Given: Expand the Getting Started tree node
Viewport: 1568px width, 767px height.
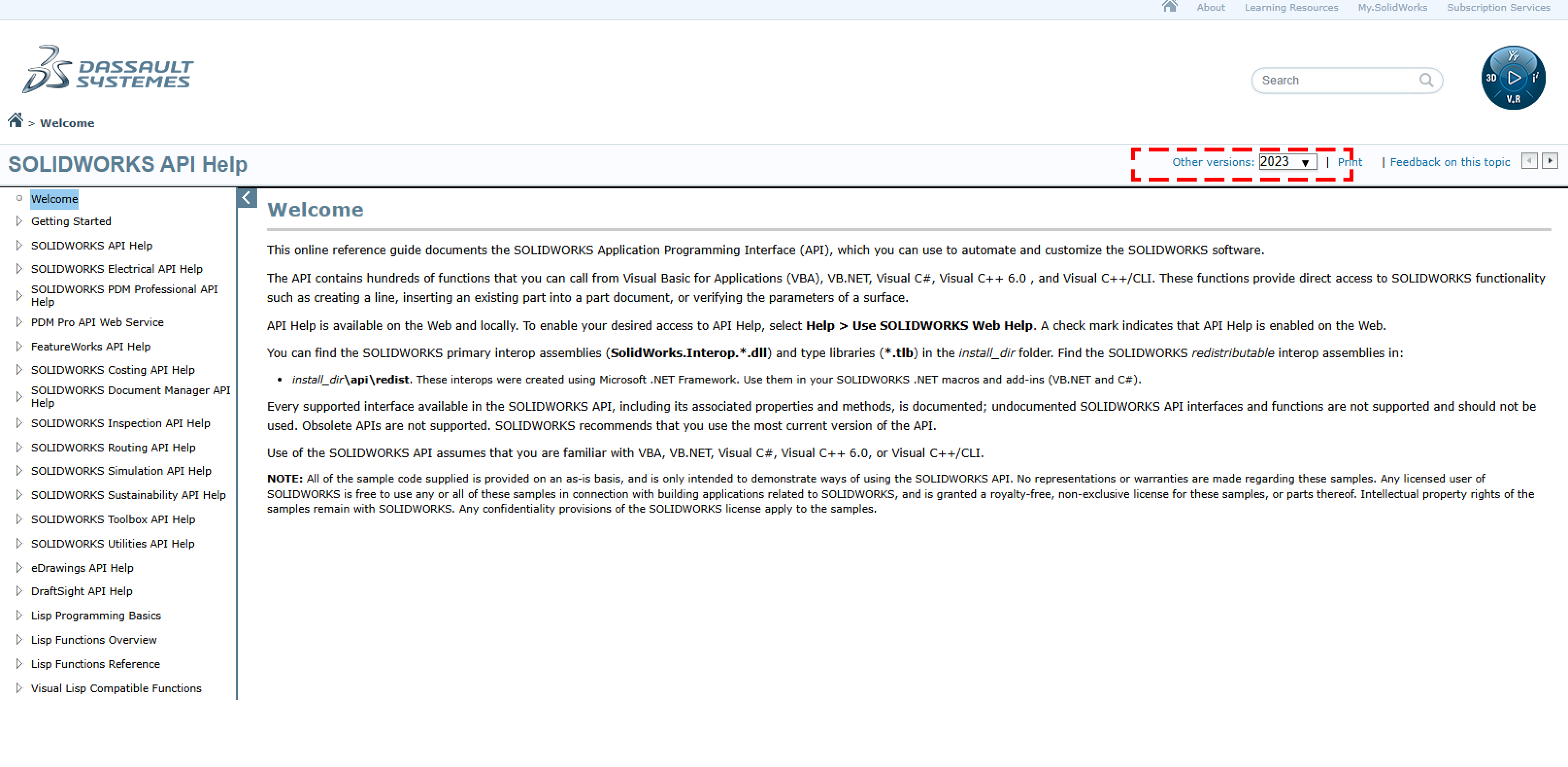Looking at the screenshot, I should click(19, 221).
